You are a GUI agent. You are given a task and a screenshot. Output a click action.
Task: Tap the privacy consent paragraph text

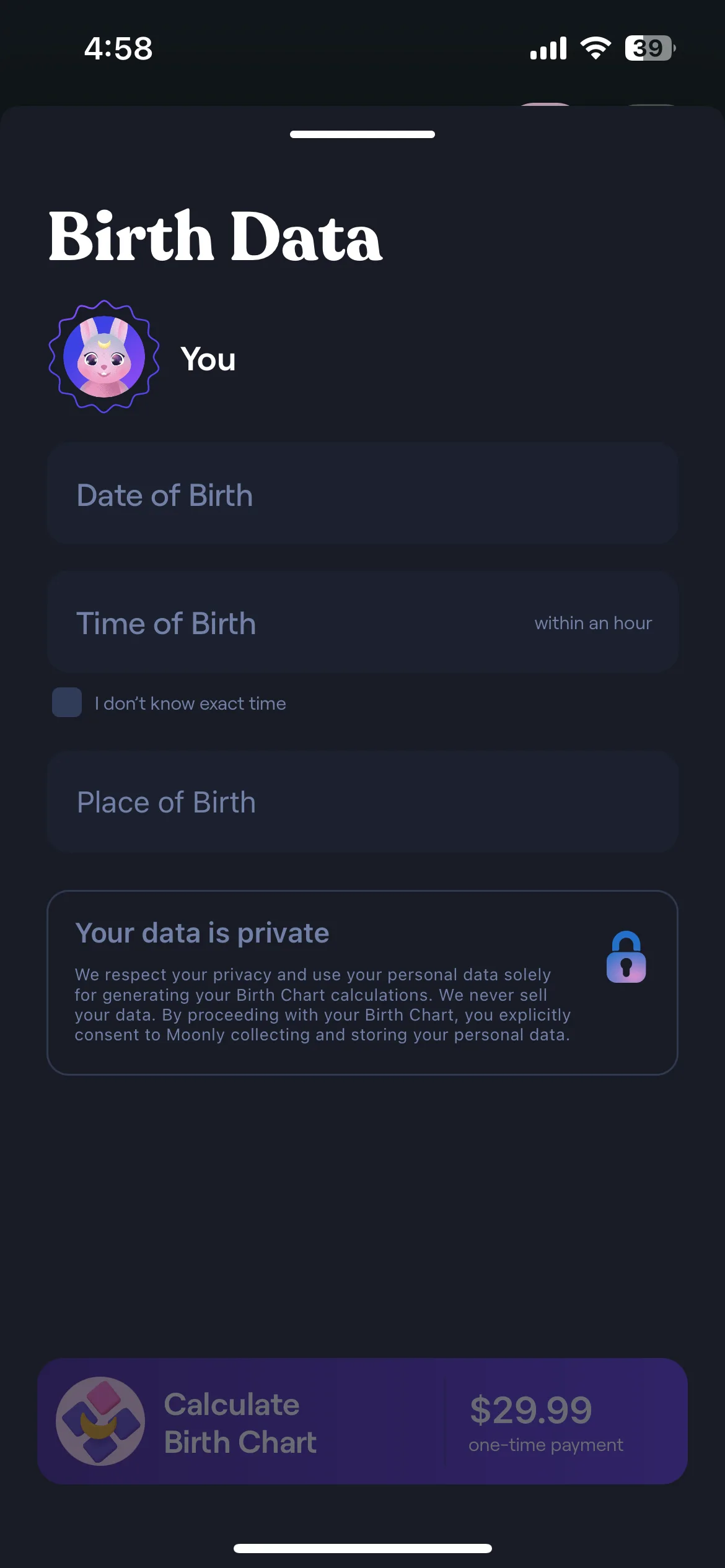322,1004
